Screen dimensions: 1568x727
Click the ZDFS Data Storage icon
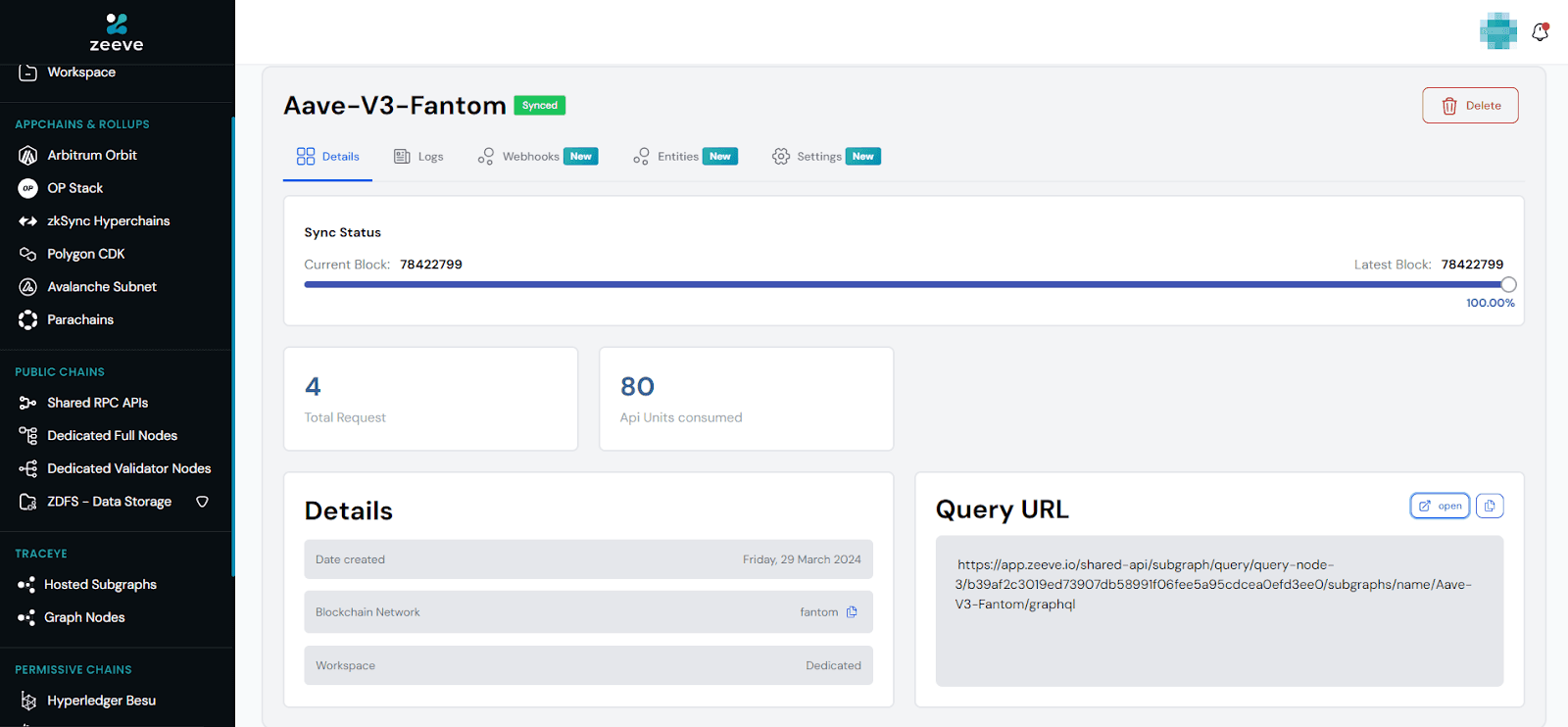(x=28, y=502)
